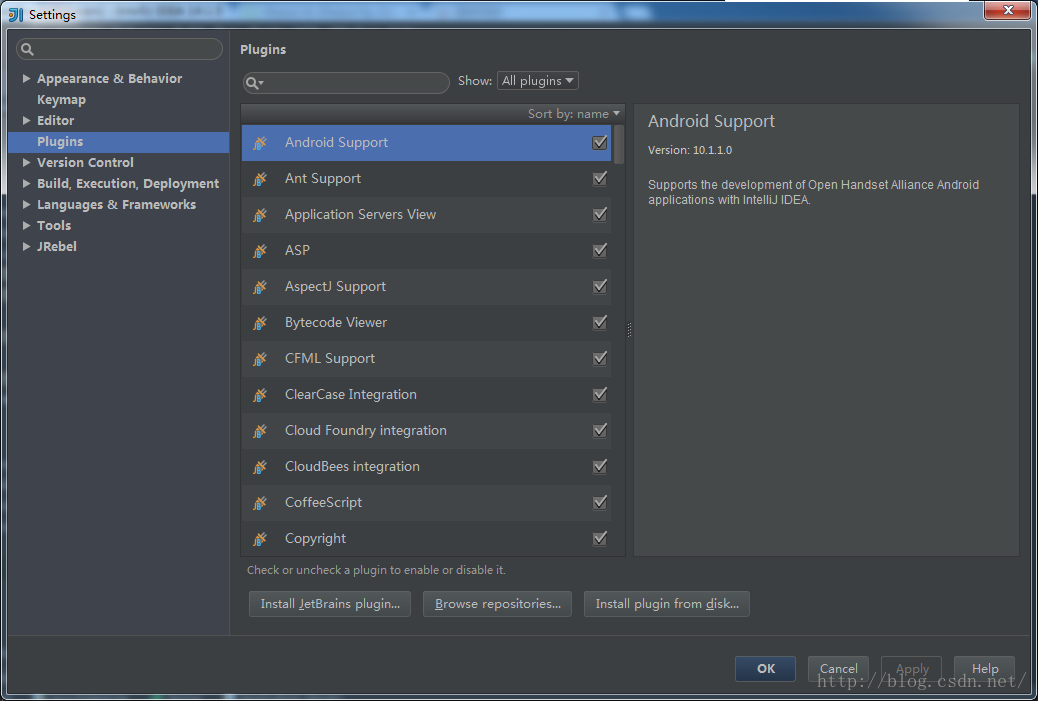Close the Settings dialog window
1038x701 pixels.
coord(1007,10)
